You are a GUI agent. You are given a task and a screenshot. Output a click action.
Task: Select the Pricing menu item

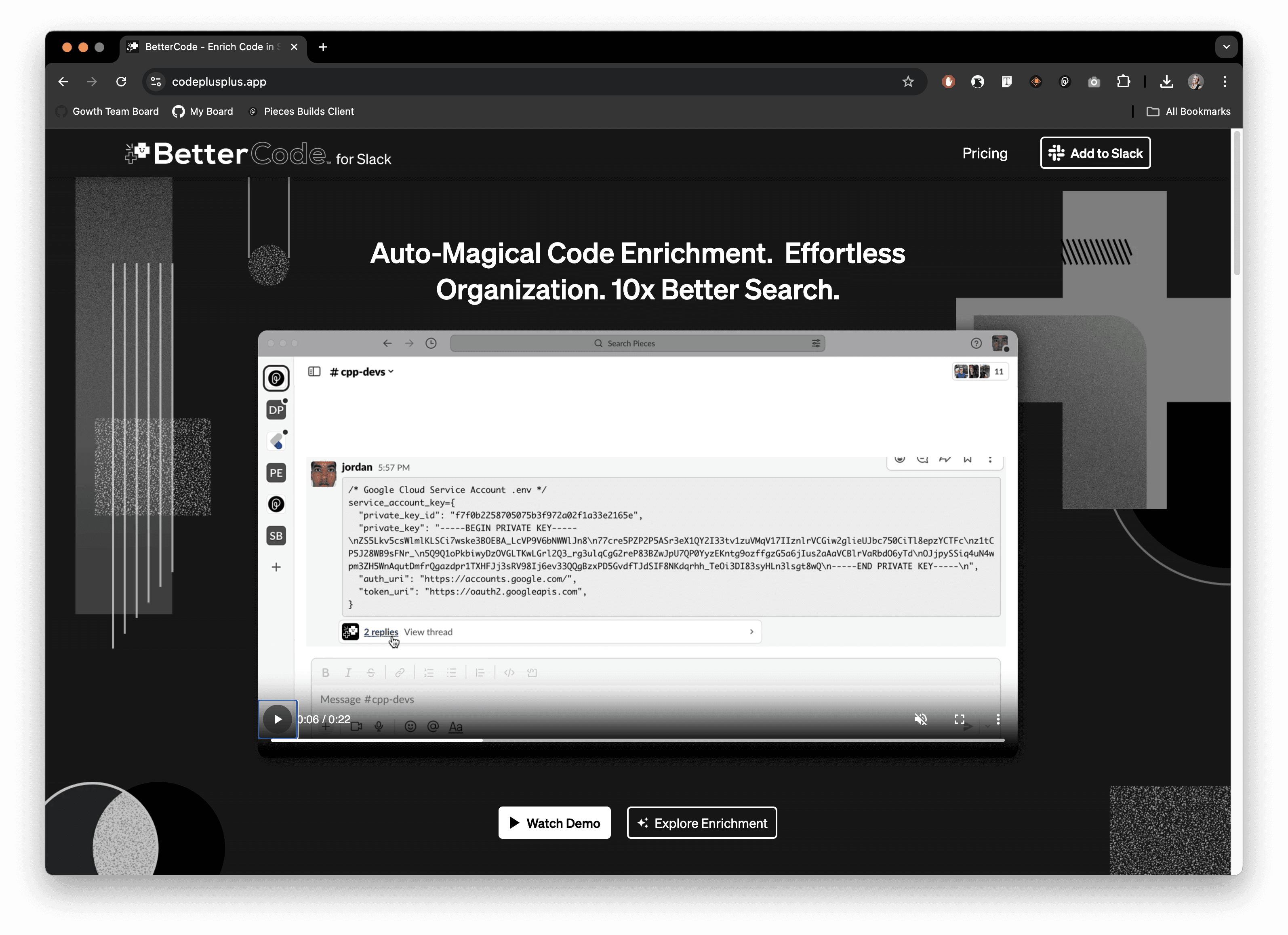985,153
